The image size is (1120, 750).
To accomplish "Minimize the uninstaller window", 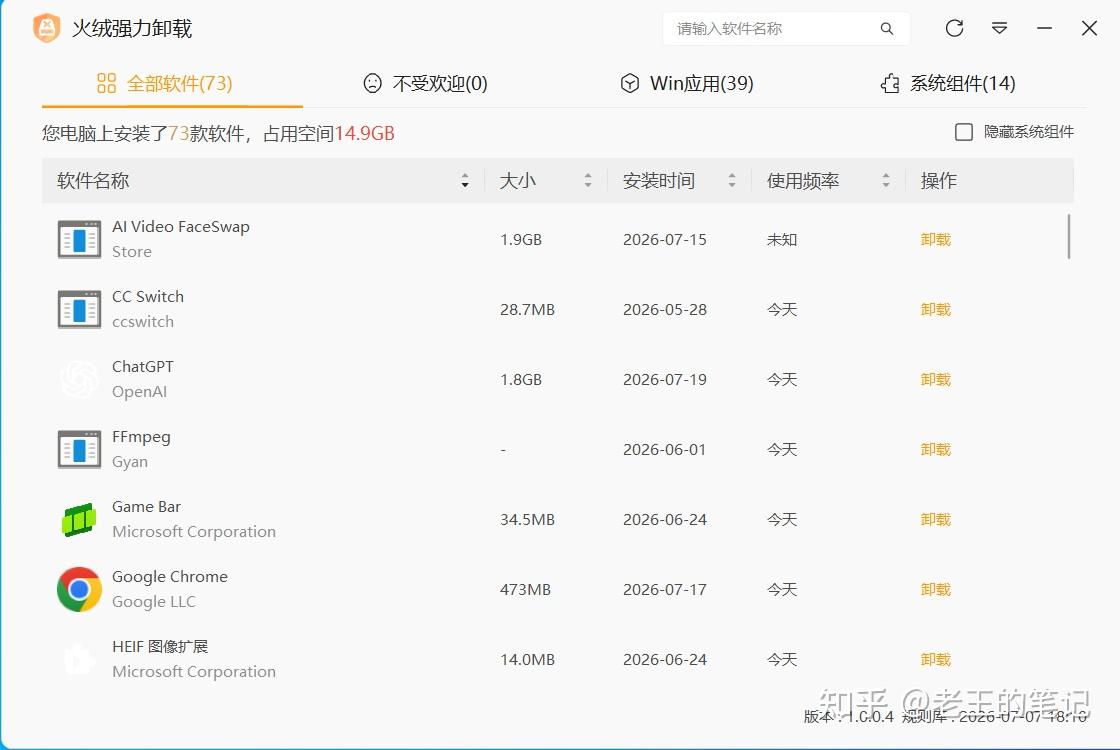I will [1044, 28].
